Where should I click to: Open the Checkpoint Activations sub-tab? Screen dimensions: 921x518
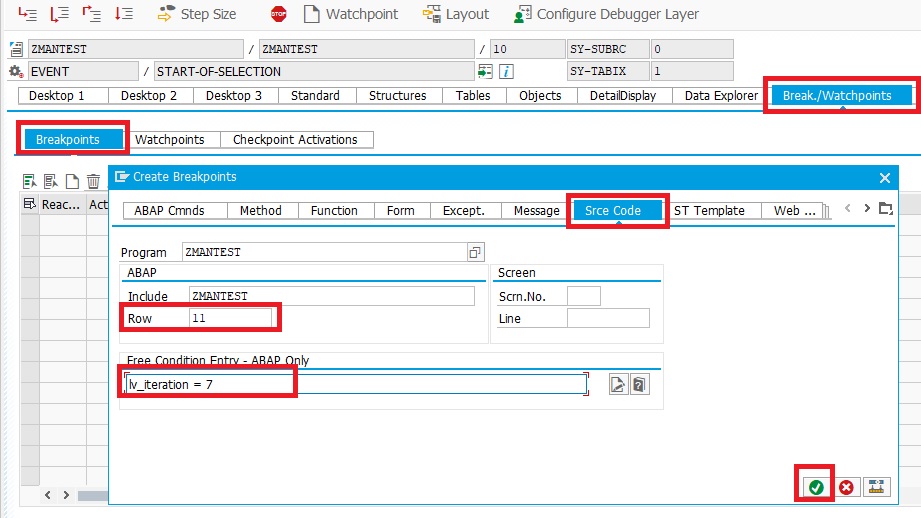pos(296,140)
